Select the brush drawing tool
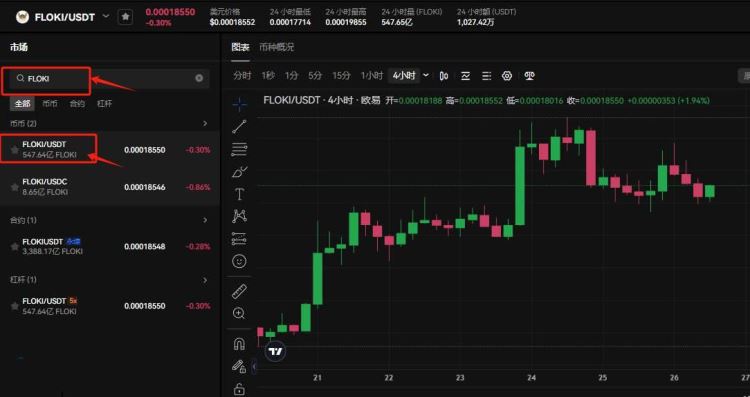This screenshot has width=750, height=397. [239, 172]
